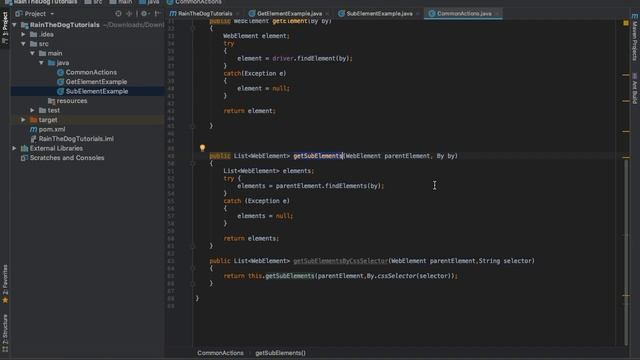Screen dimensions: 640x360
Task: Open the Maven Projects tool window
Action: [634, 38]
